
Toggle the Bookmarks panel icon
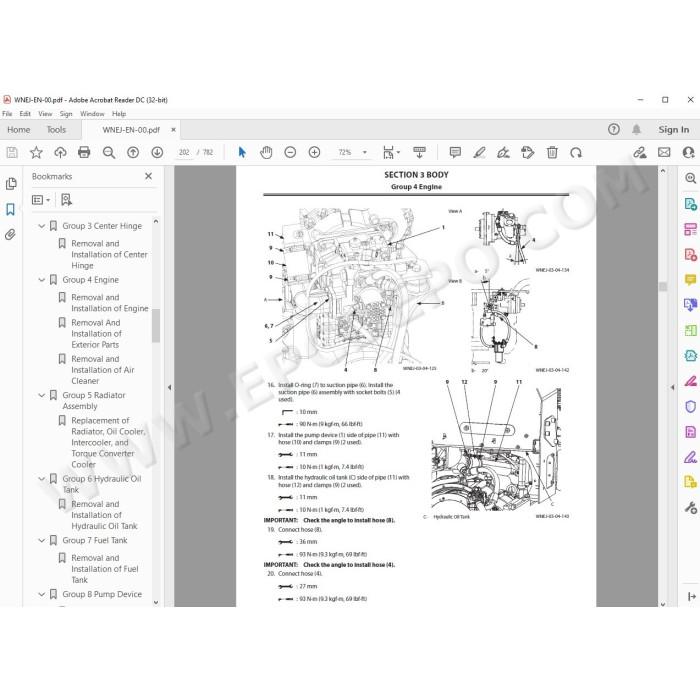coord(10,209)
